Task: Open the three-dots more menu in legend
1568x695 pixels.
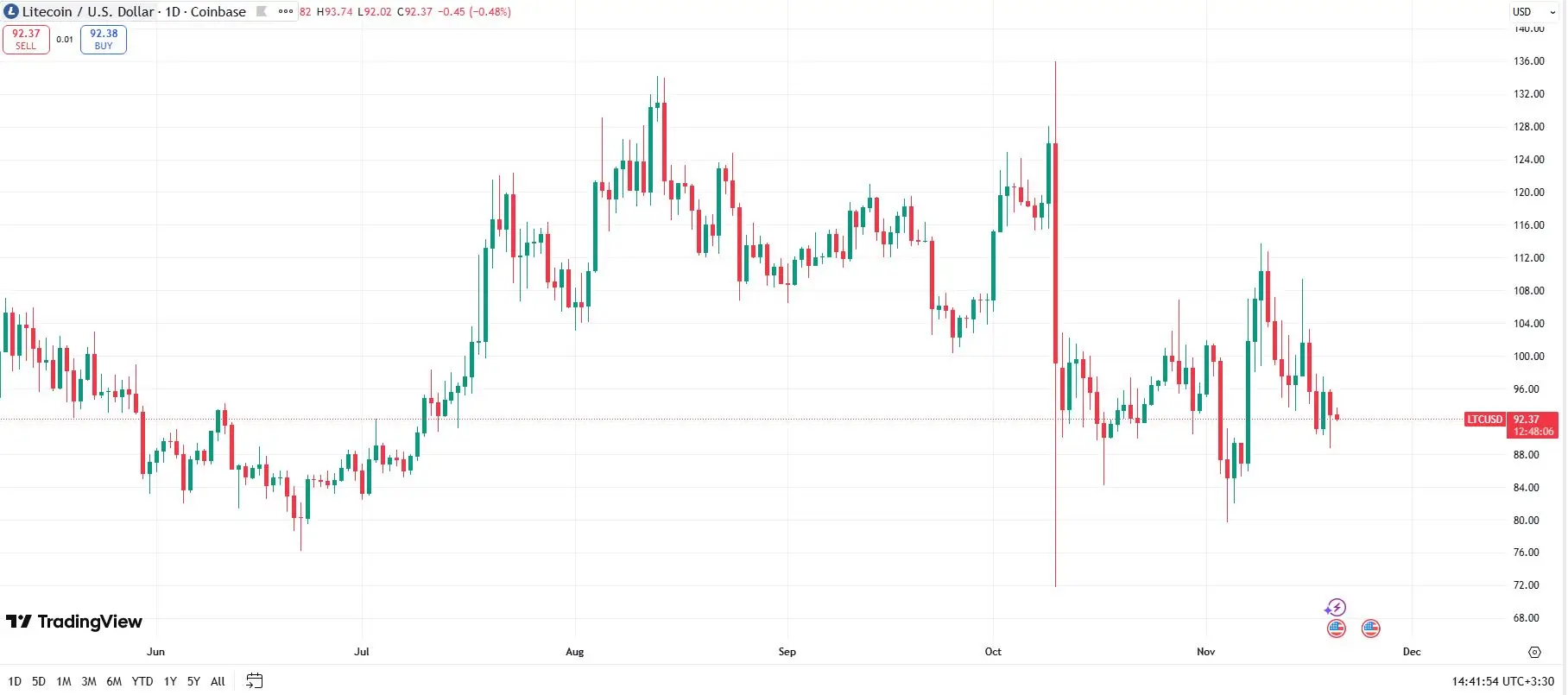Action: [x=286, y=11]
